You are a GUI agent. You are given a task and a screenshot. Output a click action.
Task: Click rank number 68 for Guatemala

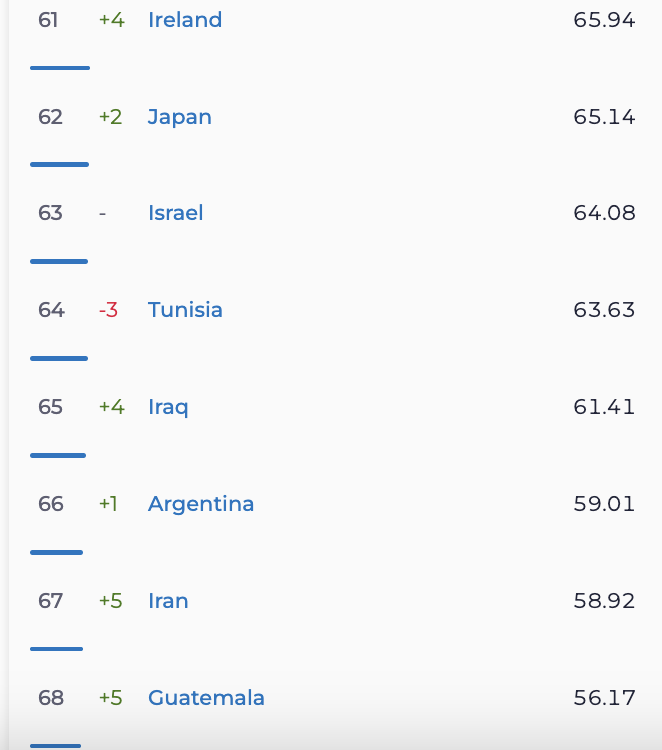tap(50, 698)
